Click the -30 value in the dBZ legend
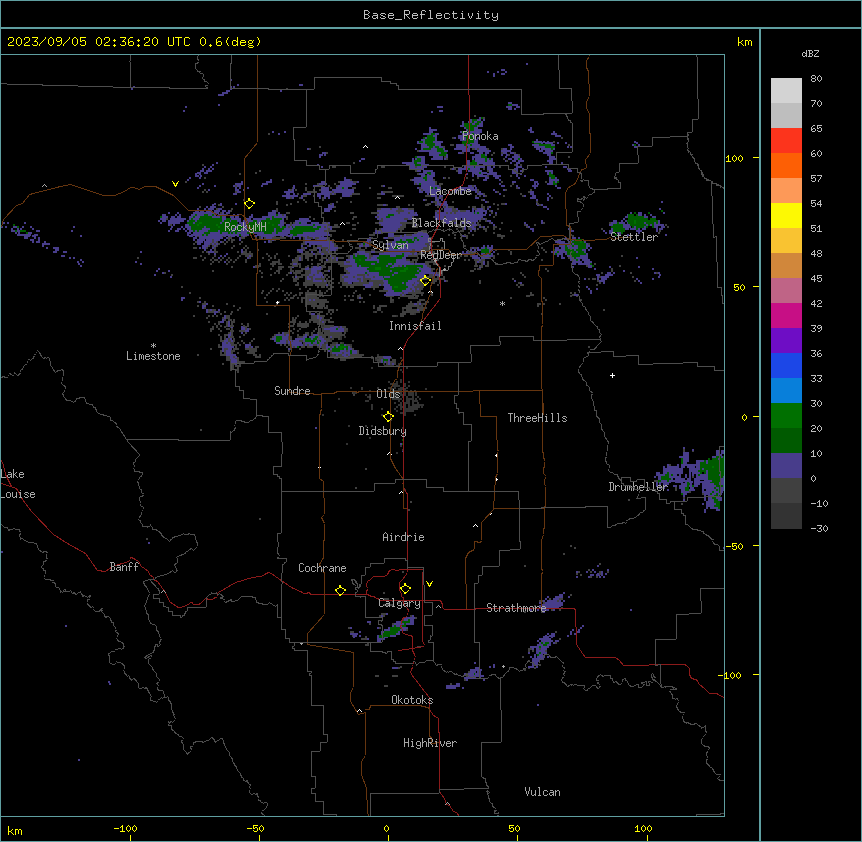The height and width of the screenshot is (842, 862). 819,528
